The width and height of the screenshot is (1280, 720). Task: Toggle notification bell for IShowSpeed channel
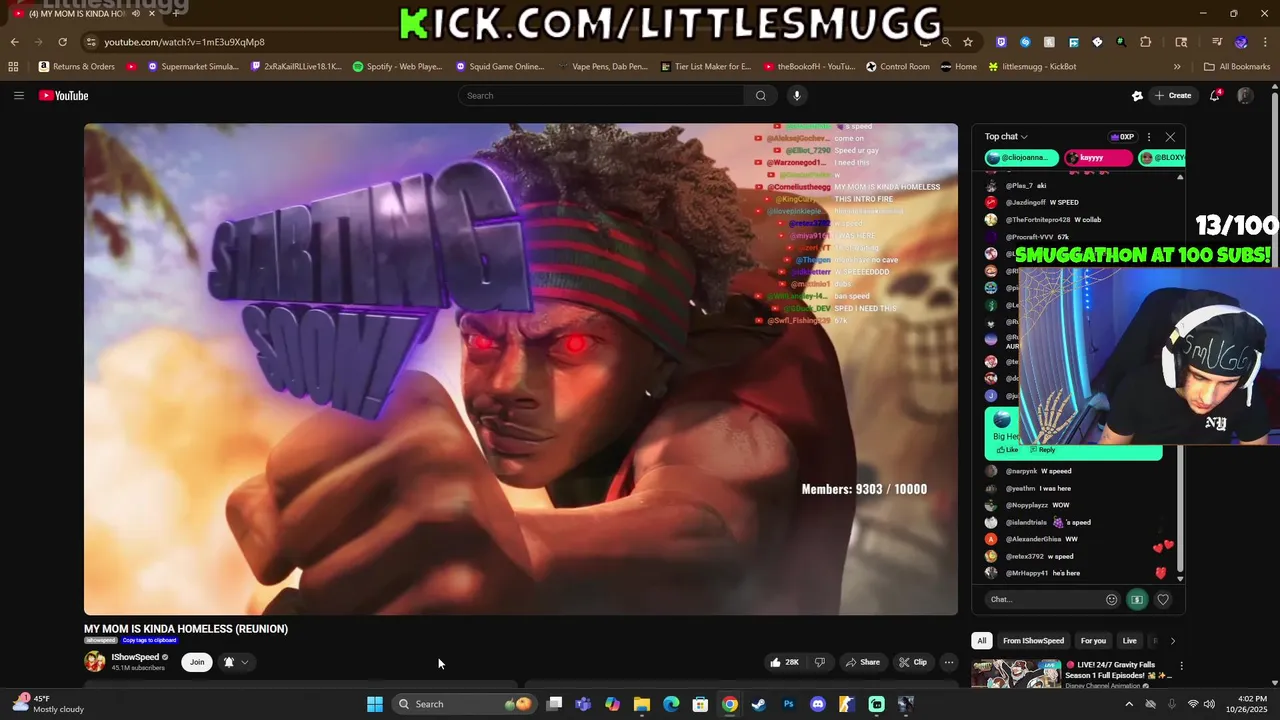pos(236,662)
